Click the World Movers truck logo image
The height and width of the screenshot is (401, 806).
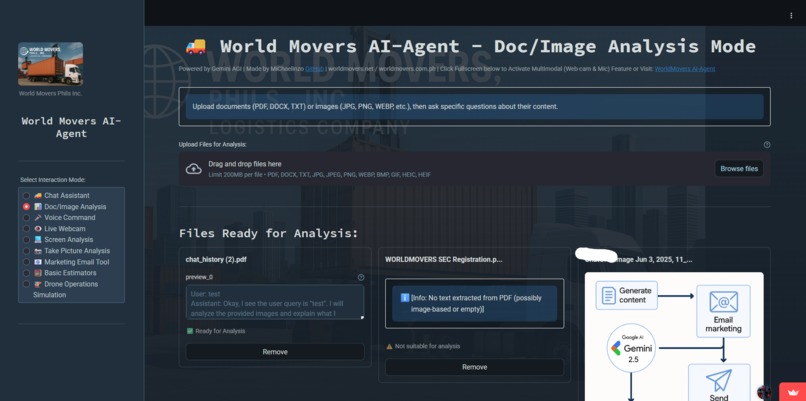[x=50, y=64]
